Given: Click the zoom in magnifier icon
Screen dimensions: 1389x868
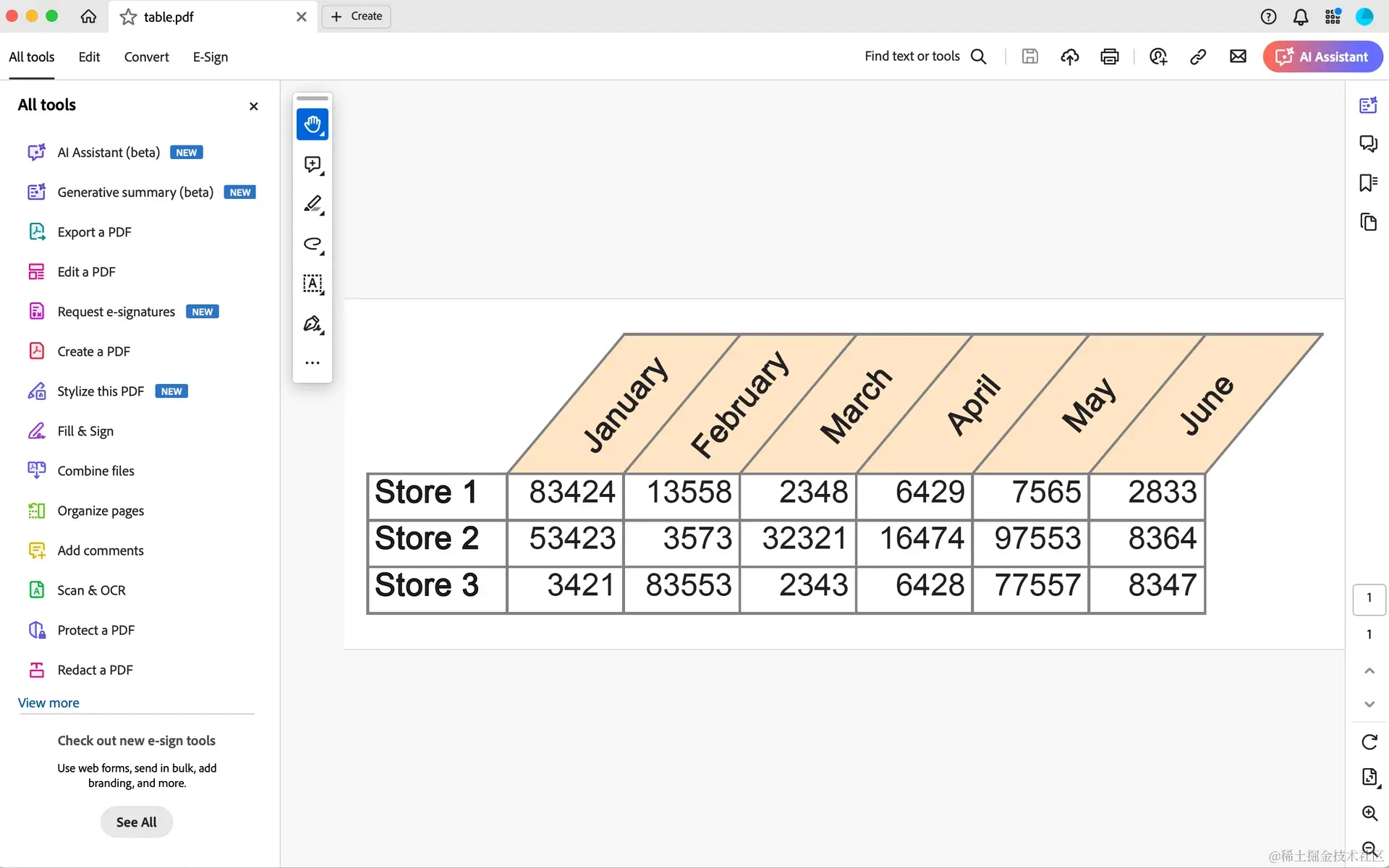Looking at the screenshot, I should 1369,813.
